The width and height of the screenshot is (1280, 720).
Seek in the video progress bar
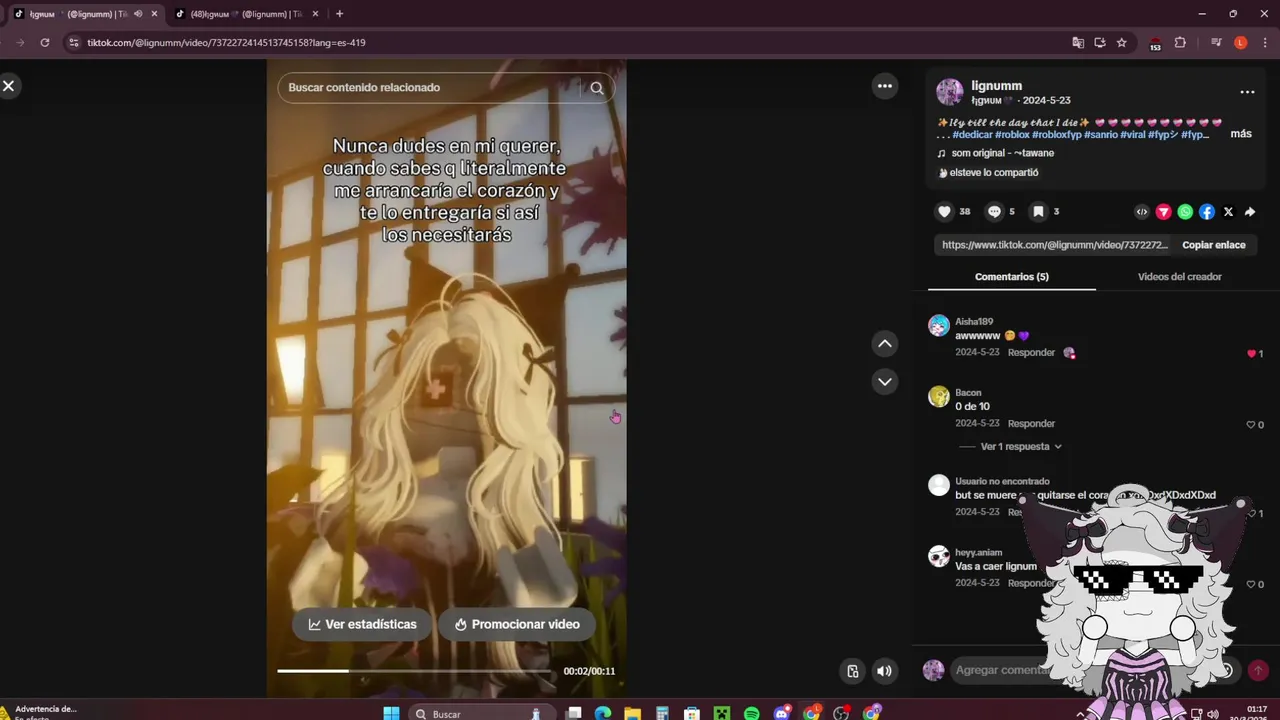(x=416, y=671)
